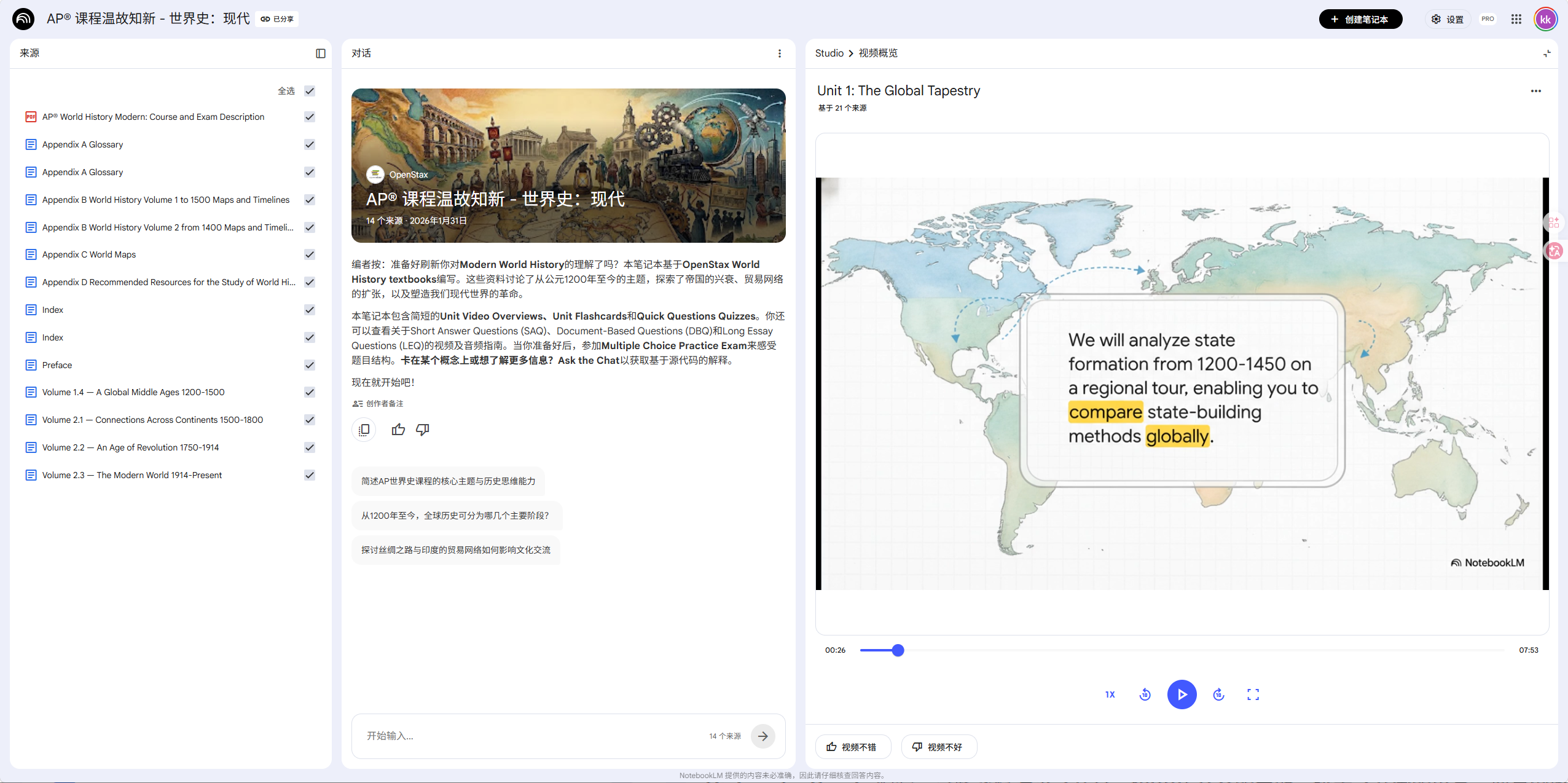Send chat message arrow button
The width and height of the screenshot is (1568, 783).
(x=762, y=736)
